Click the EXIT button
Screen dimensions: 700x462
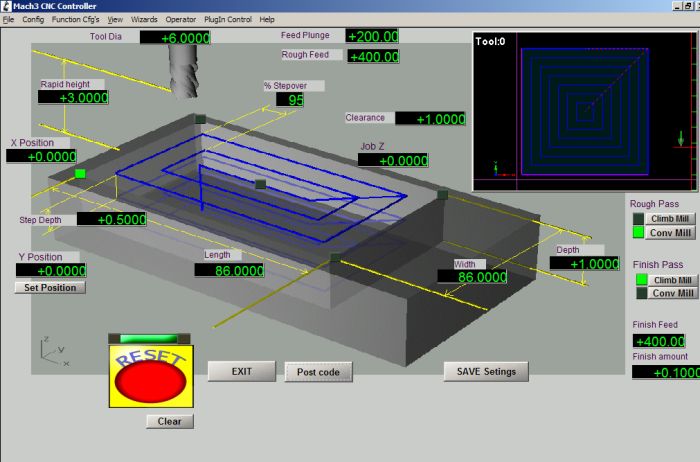tap(242, 371)
